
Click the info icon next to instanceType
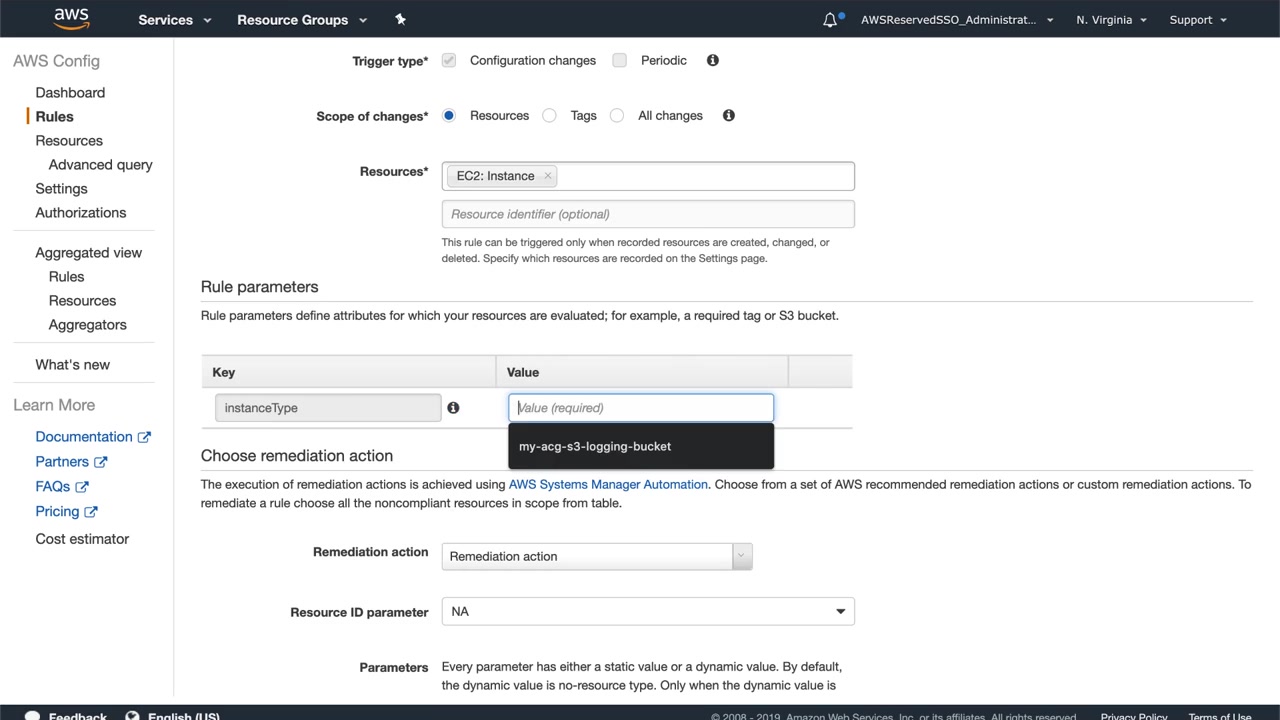tap(453, 408)
